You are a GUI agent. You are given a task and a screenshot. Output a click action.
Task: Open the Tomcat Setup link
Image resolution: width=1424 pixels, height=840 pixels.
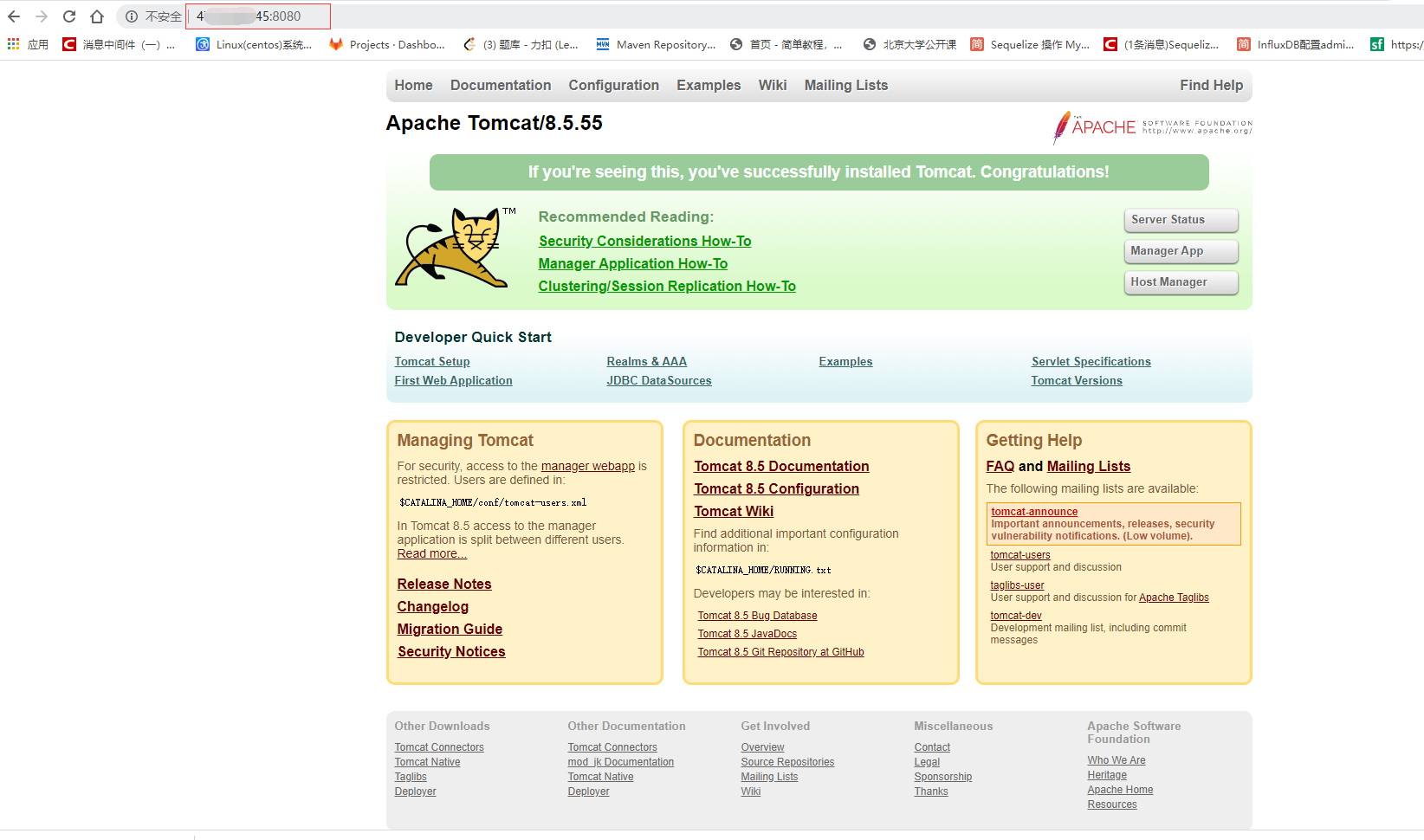pyautogui.click(x=432, y=361)
